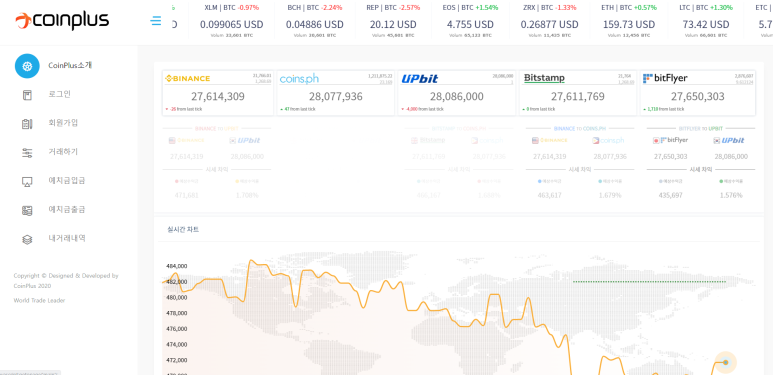Select the Binance price 27,614,309
The image size is (773, 375).
[x=217, y=97]
